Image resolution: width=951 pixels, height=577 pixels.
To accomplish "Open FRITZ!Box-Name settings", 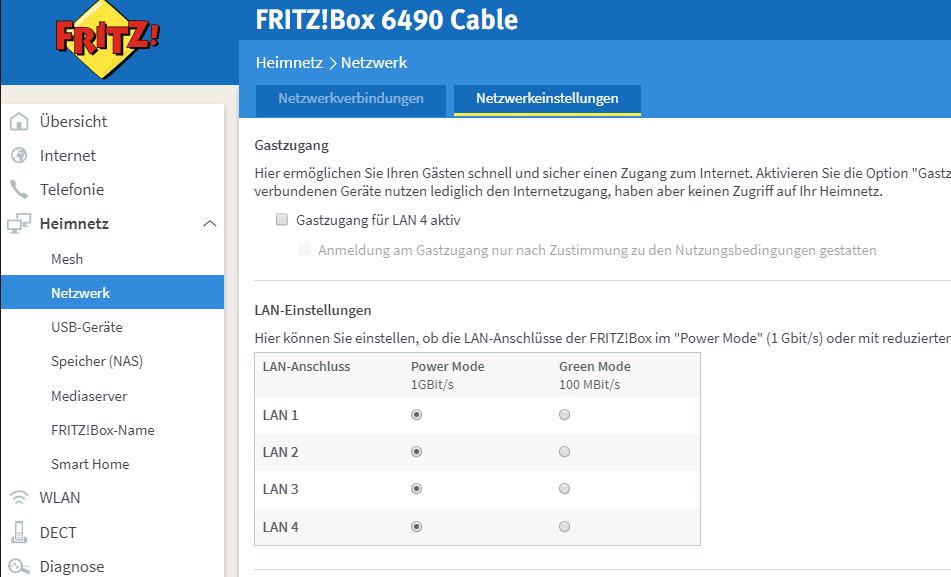I will click(x=102, y=430).
